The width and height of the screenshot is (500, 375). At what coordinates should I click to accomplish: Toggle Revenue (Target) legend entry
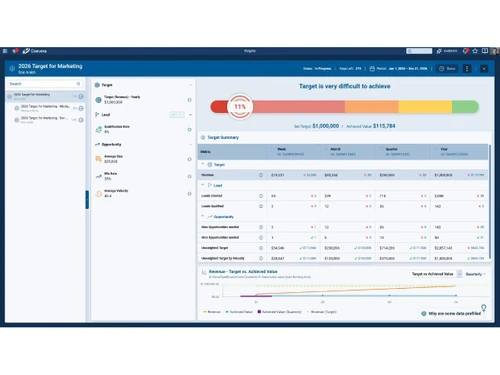click(321, 312)
